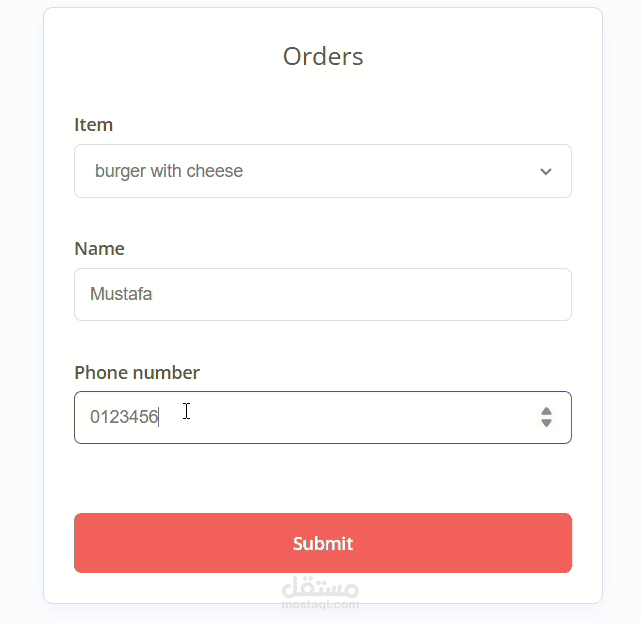Decrease phone number with down arrow

click(546, 423)
